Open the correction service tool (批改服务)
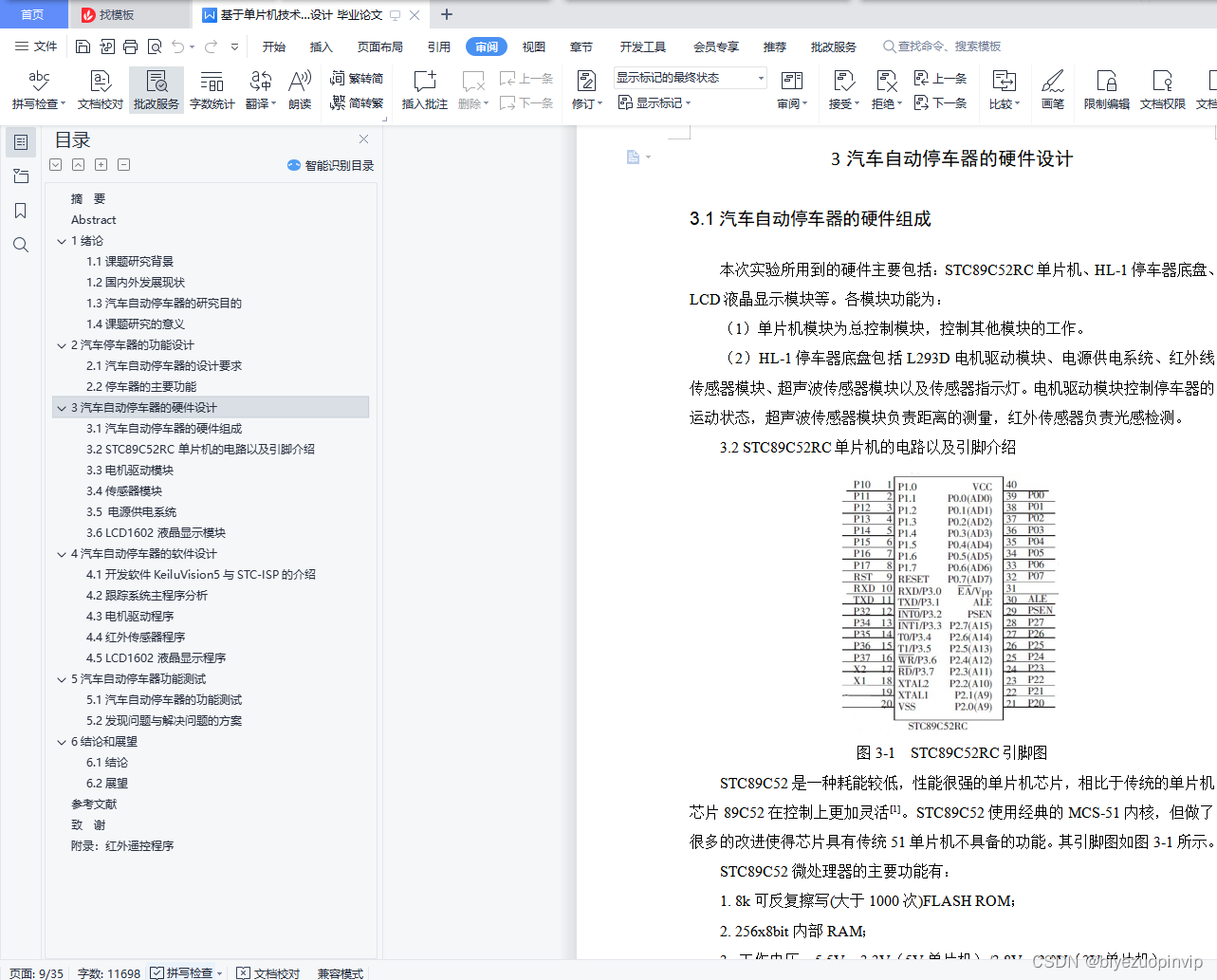The height and width of the screenshot is (980, 1217). (x=157, y=90)
